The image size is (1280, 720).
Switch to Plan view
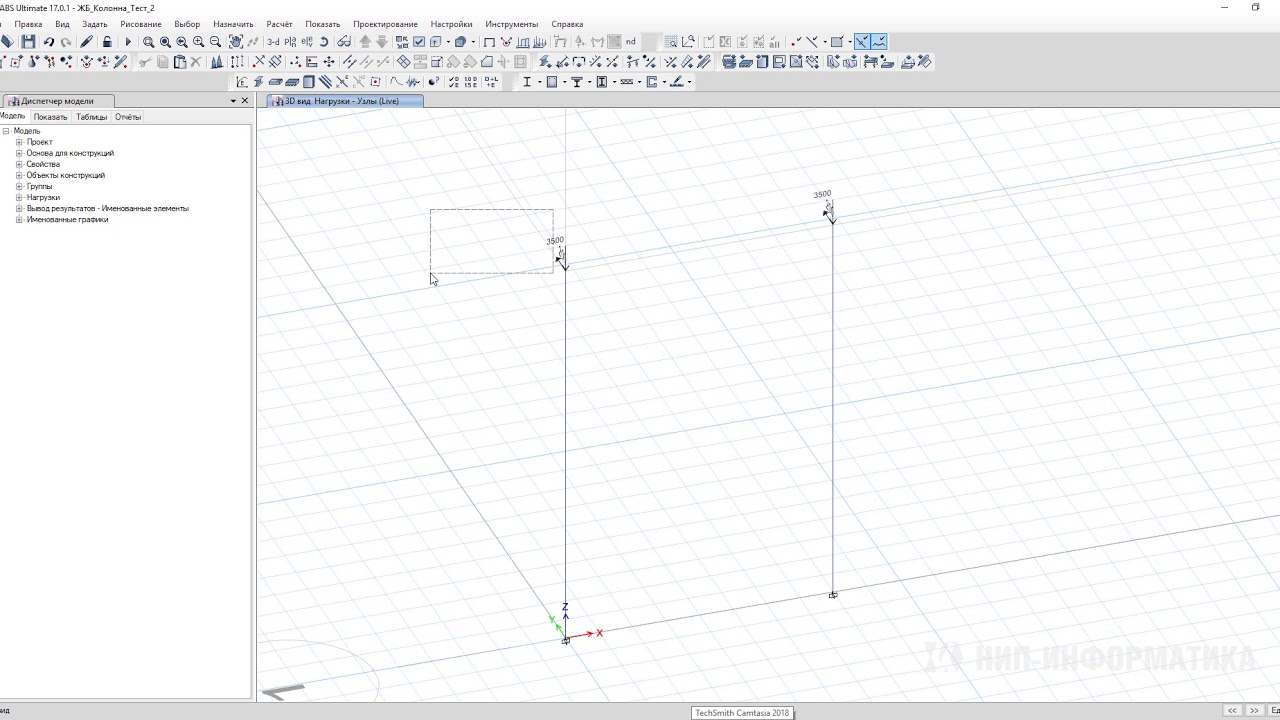(290, 42)
